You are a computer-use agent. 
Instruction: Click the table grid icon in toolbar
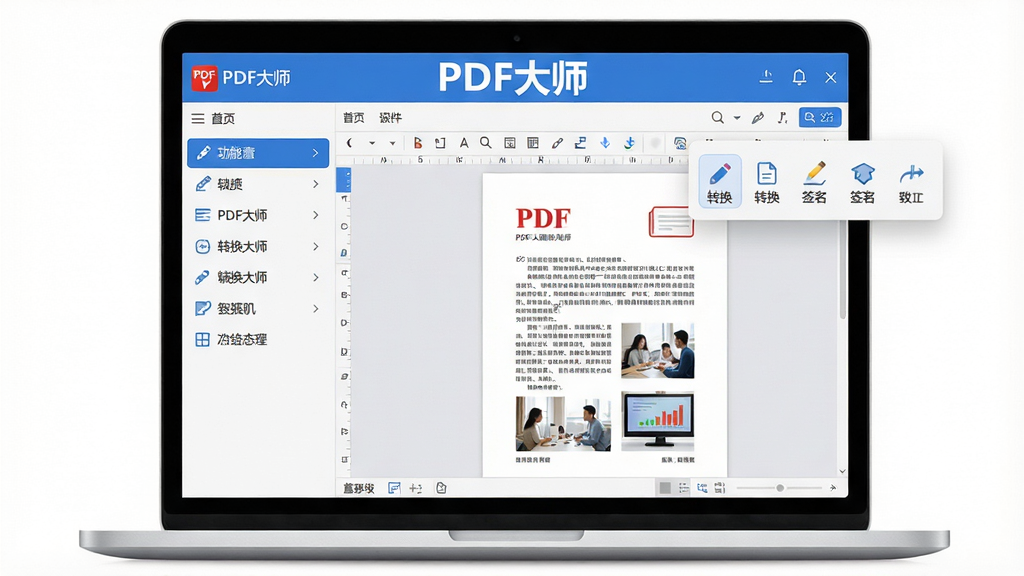(533, 142)
